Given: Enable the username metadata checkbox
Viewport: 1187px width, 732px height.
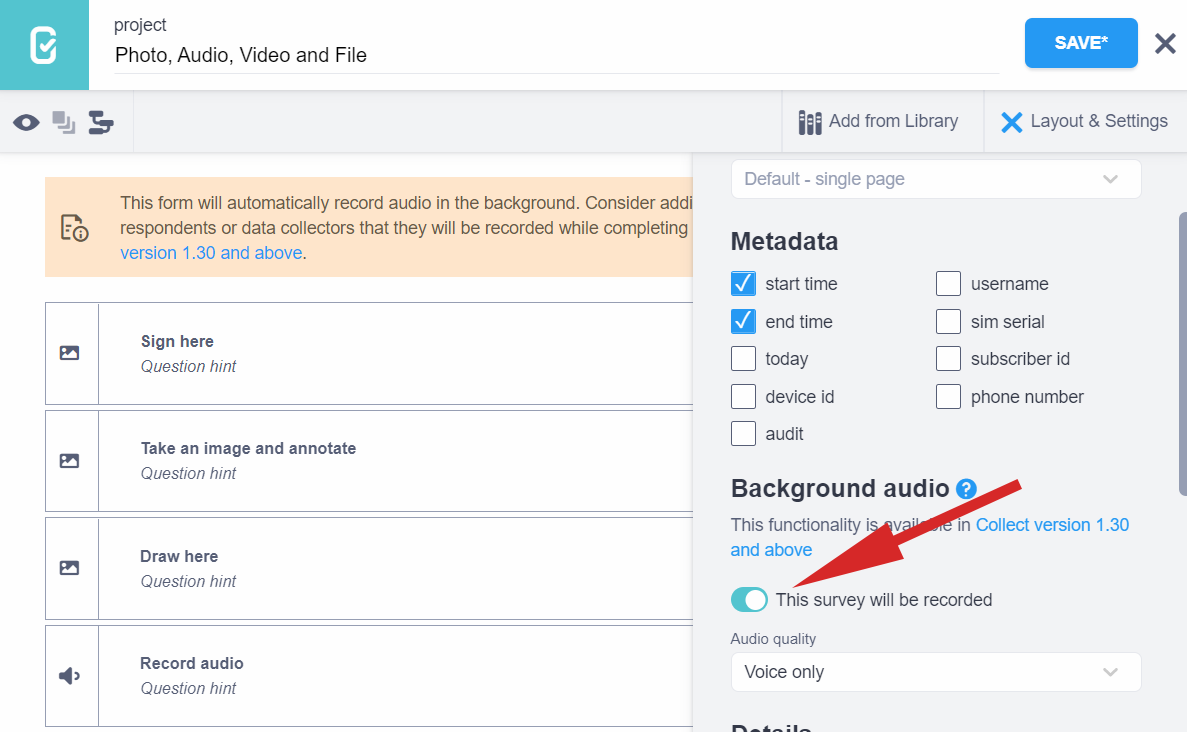Looking at the screenshot, I should coord(948,284).
